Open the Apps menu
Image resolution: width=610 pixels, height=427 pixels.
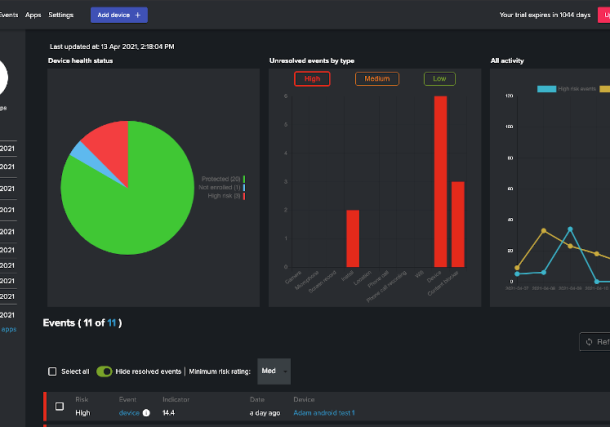click(33, 15)
